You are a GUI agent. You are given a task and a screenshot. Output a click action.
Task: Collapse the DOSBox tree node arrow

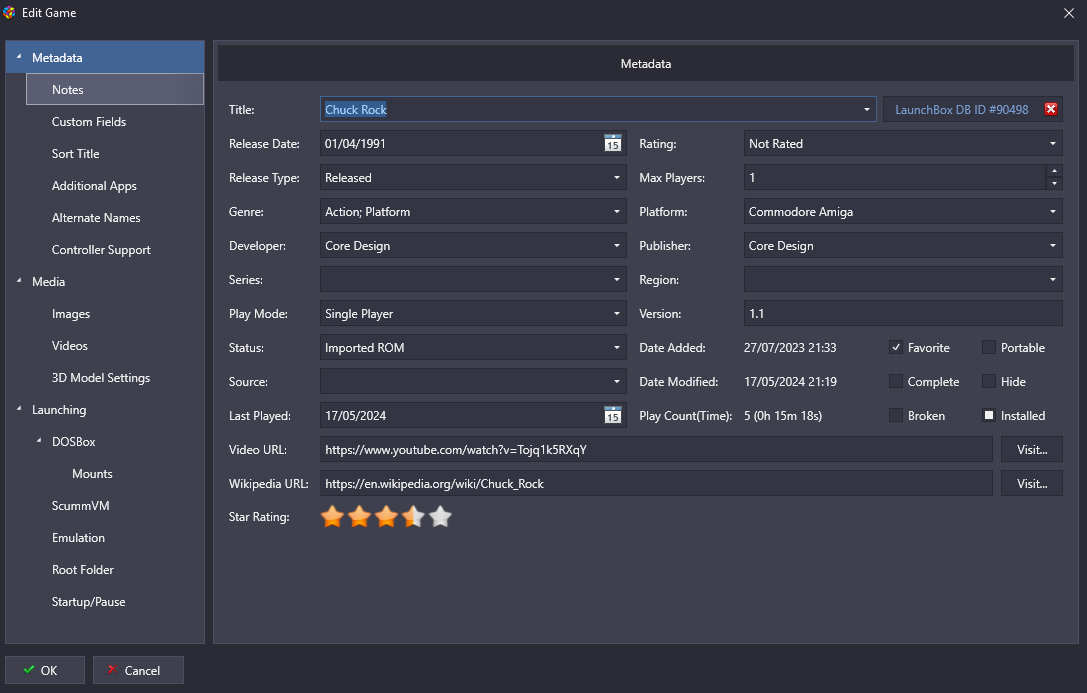click(x=39, y=441)
